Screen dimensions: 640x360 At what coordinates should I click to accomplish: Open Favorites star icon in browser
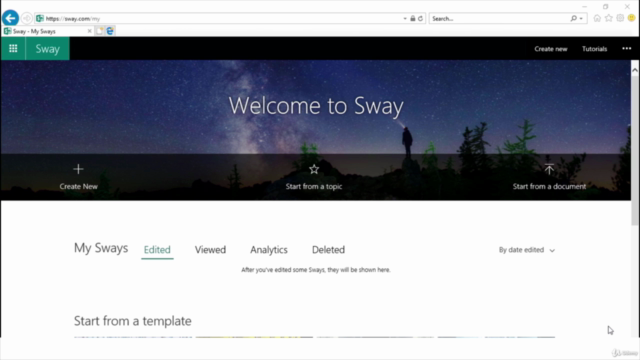tap(609, 18)
